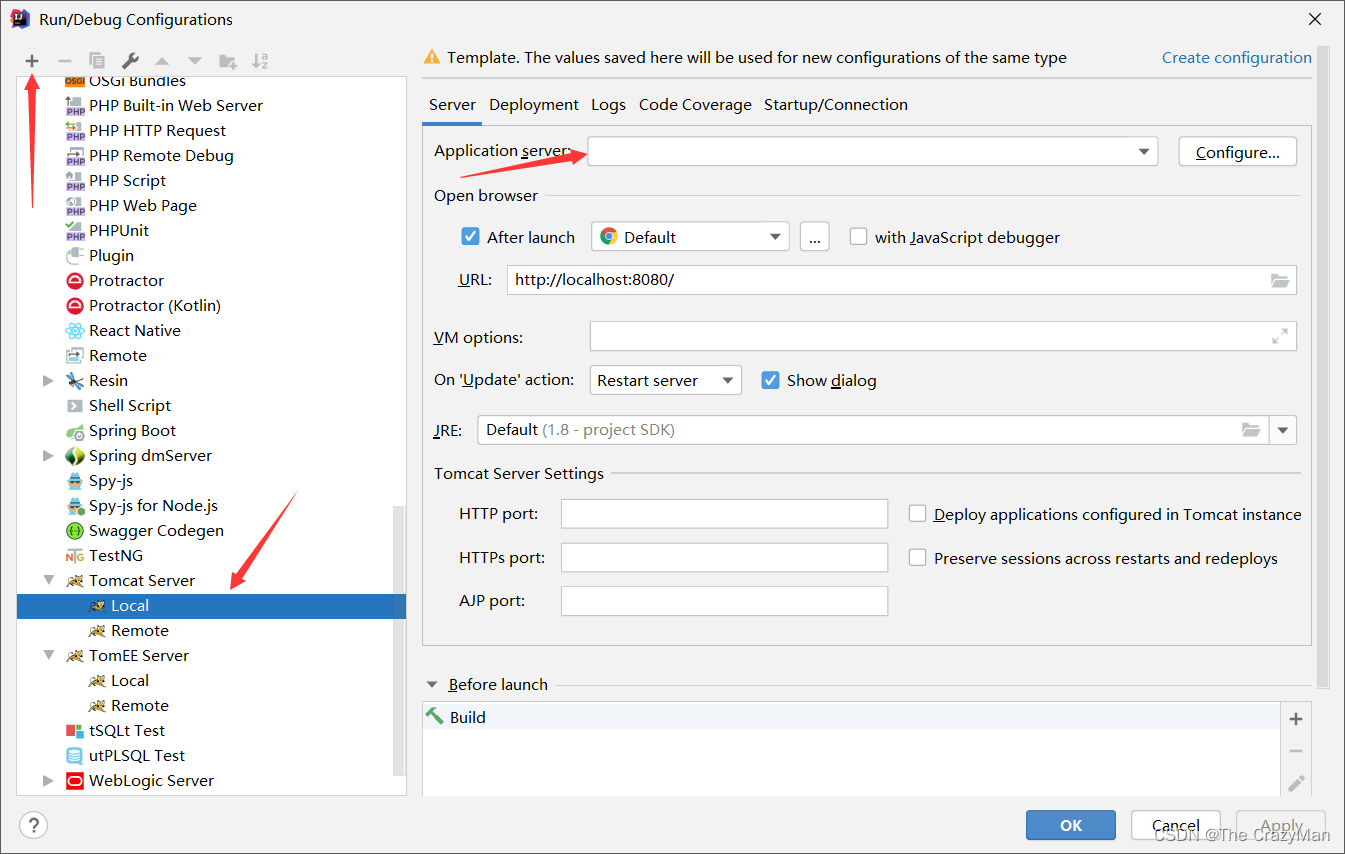Click the Protractor (Kotlin) icon
The width and height of the screenshot is (1345, 854).
(x=75, y=306)
